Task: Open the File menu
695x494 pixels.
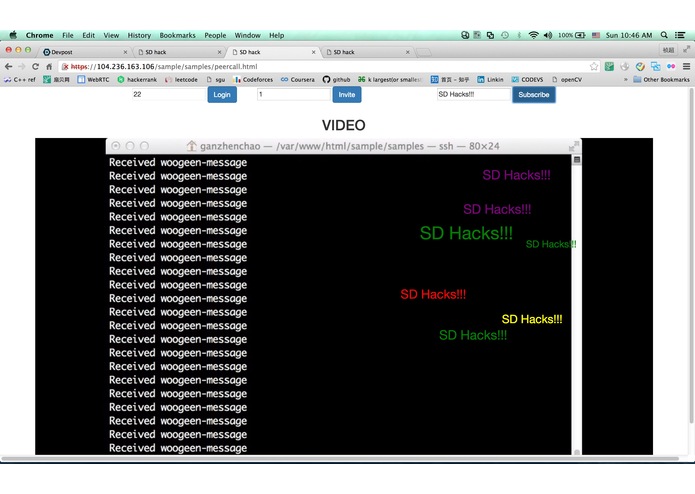Action: (x=68, y=35)
